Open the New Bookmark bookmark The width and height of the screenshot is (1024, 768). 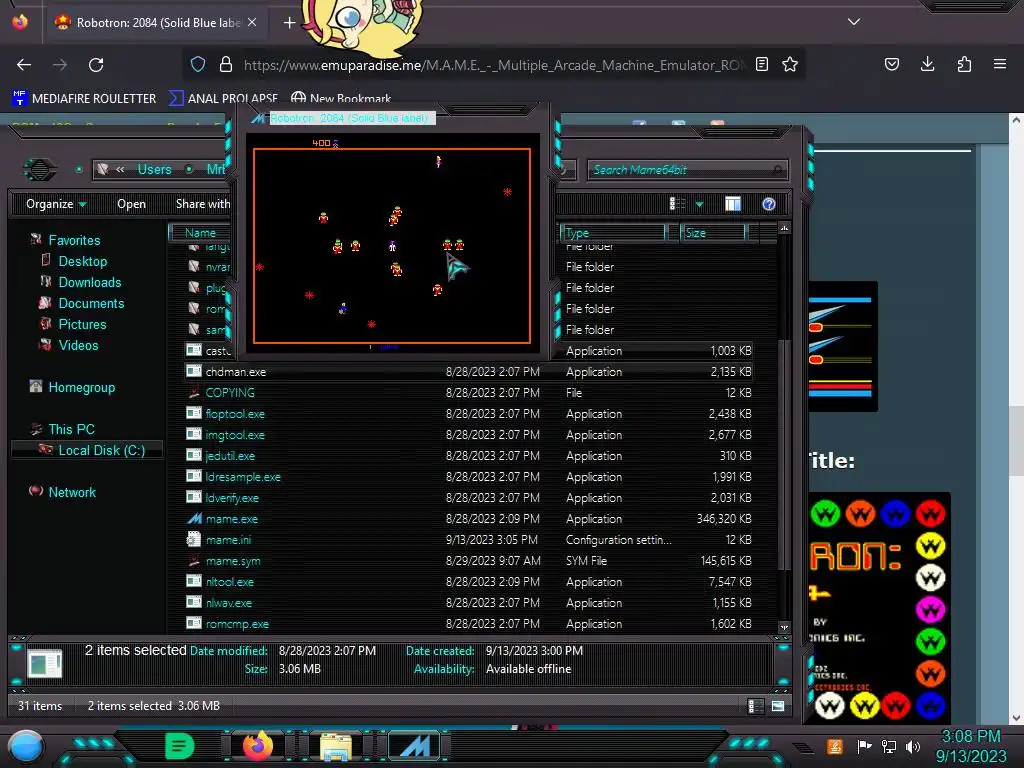click(x=341, y=99)
